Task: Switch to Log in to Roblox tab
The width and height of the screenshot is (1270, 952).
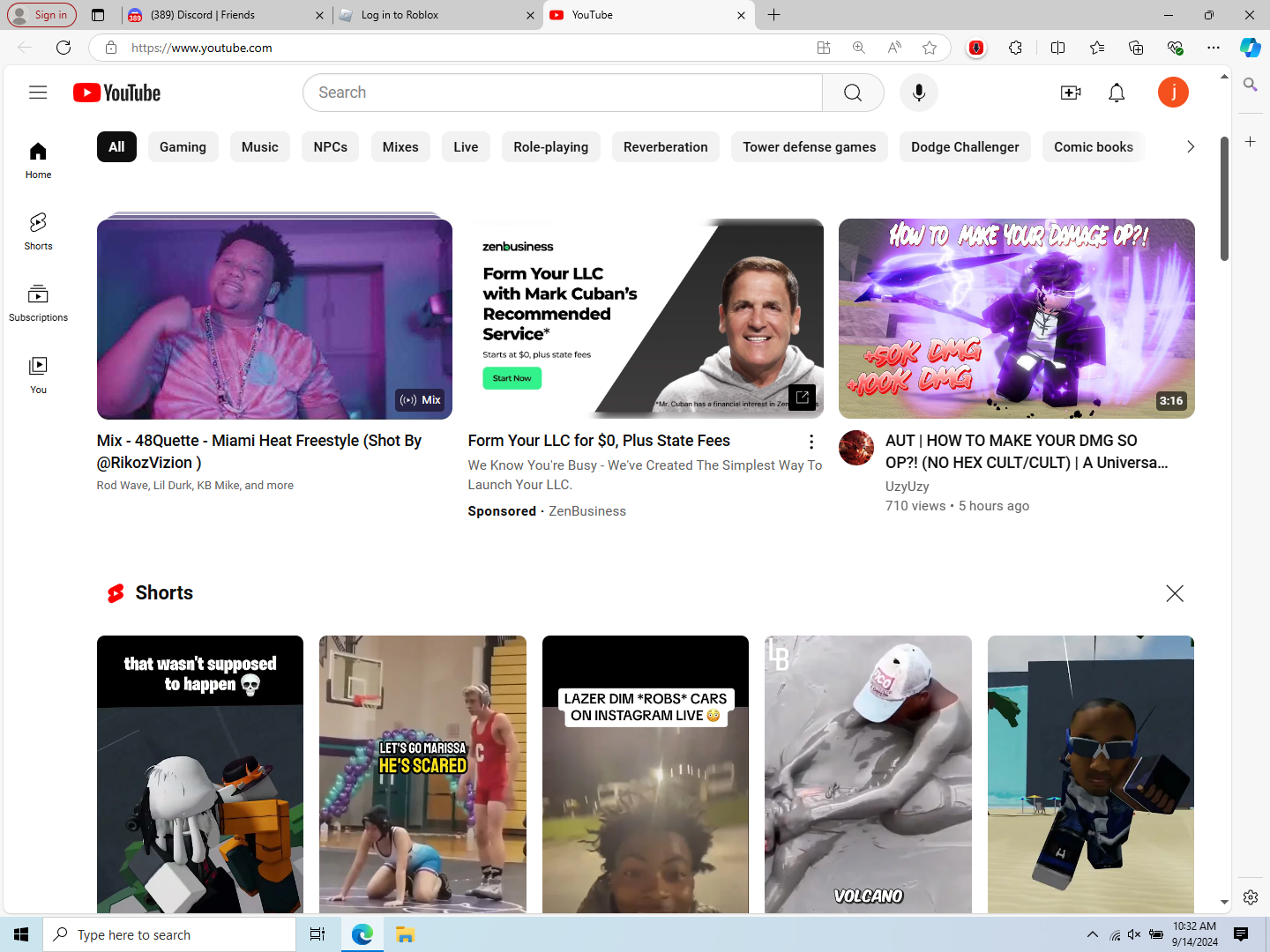Action: 438,15
